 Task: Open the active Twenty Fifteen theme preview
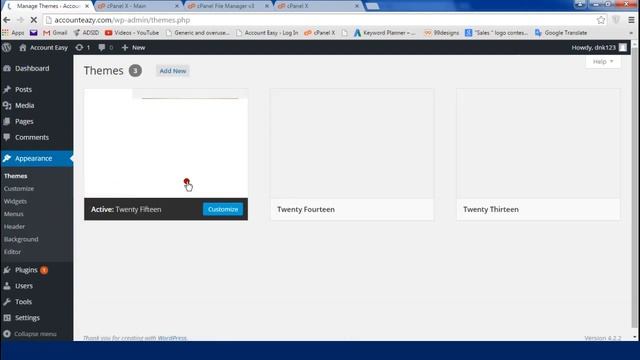[x=166, y=144]
